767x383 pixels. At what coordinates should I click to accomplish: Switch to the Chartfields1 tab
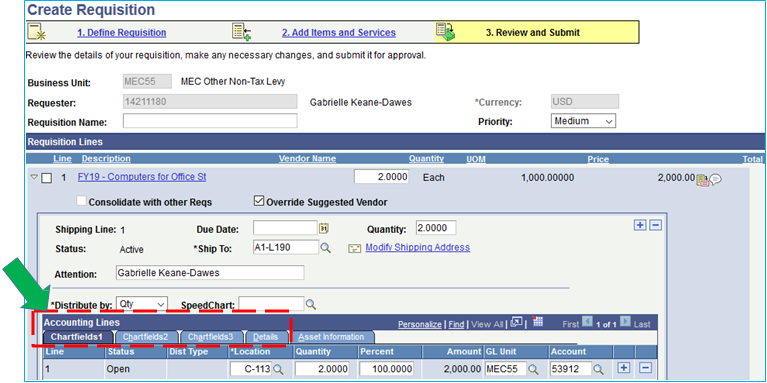coord(77,337)
